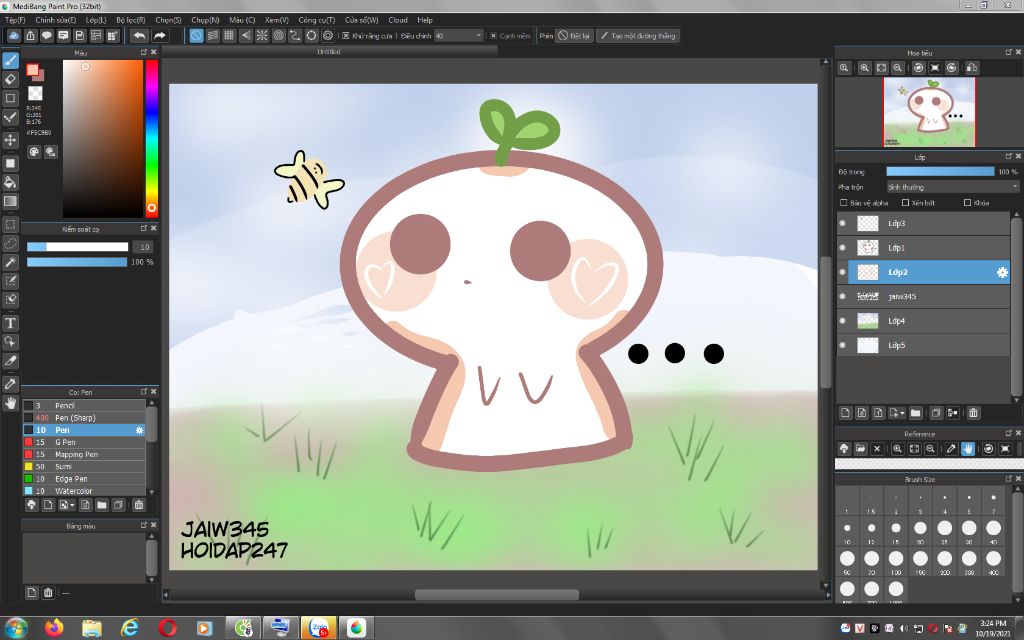The image size is (1024, 640).
Task: Select the Move tool
Action: pyautogui.click(x=10, y=140)
